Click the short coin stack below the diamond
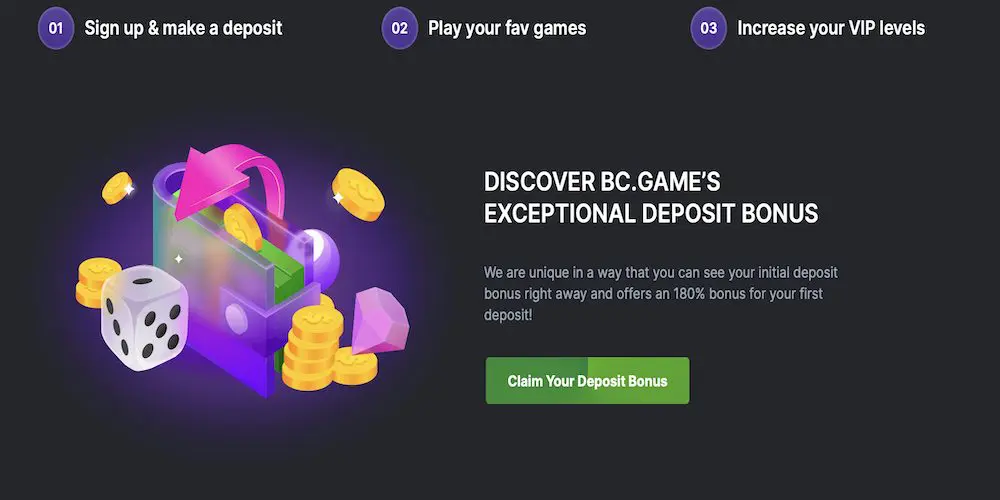 [355, 366]
